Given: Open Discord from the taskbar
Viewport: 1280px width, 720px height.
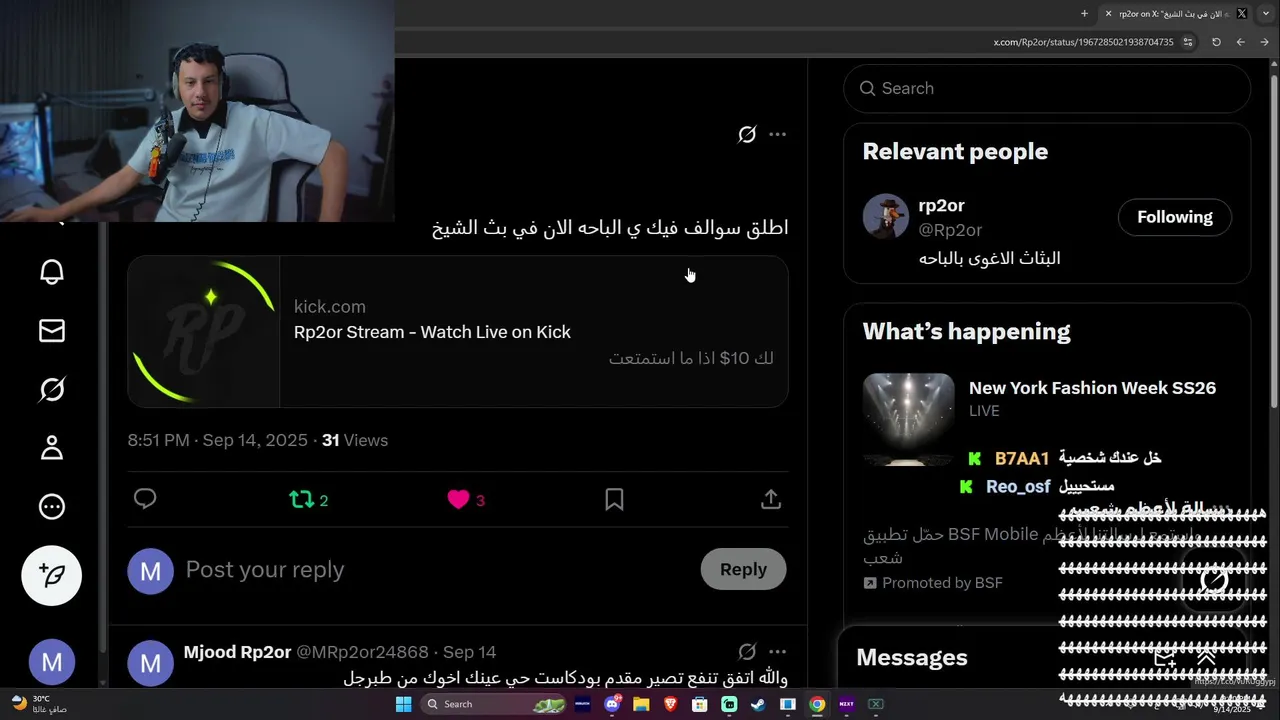Looking at the screenshot, I should click(612, 704).
